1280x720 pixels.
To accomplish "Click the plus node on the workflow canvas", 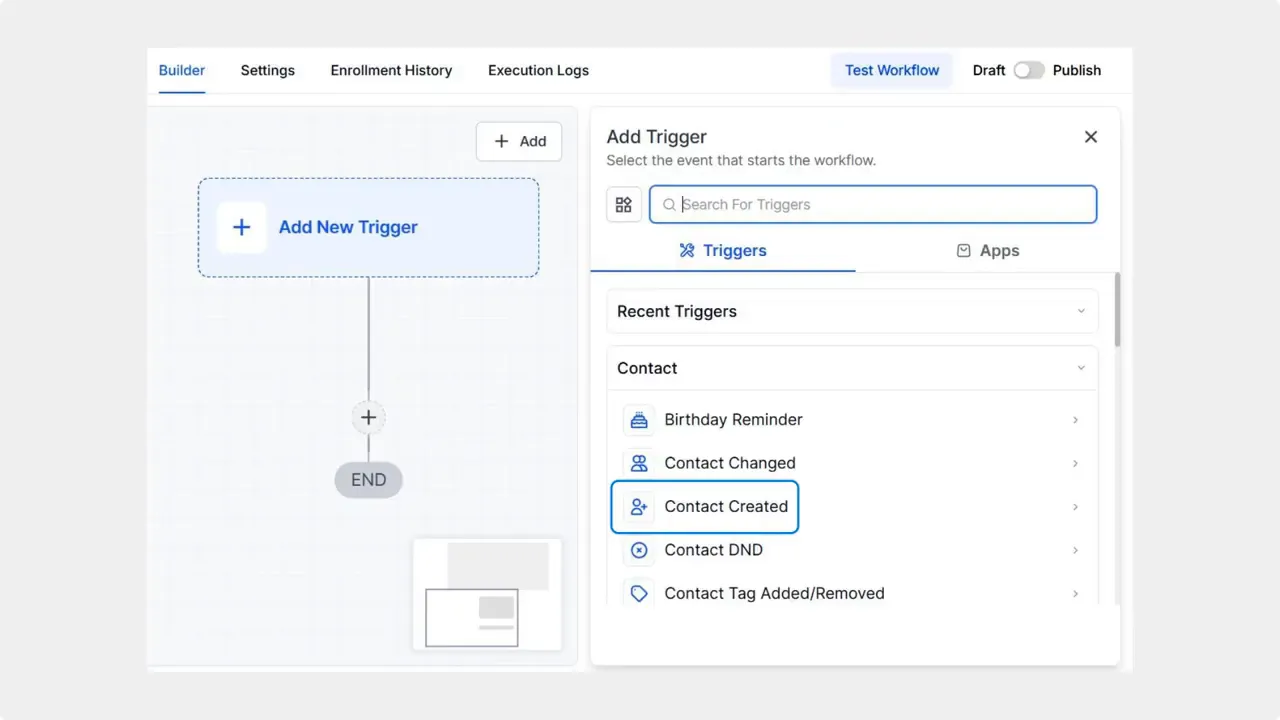I will (368, 417).
